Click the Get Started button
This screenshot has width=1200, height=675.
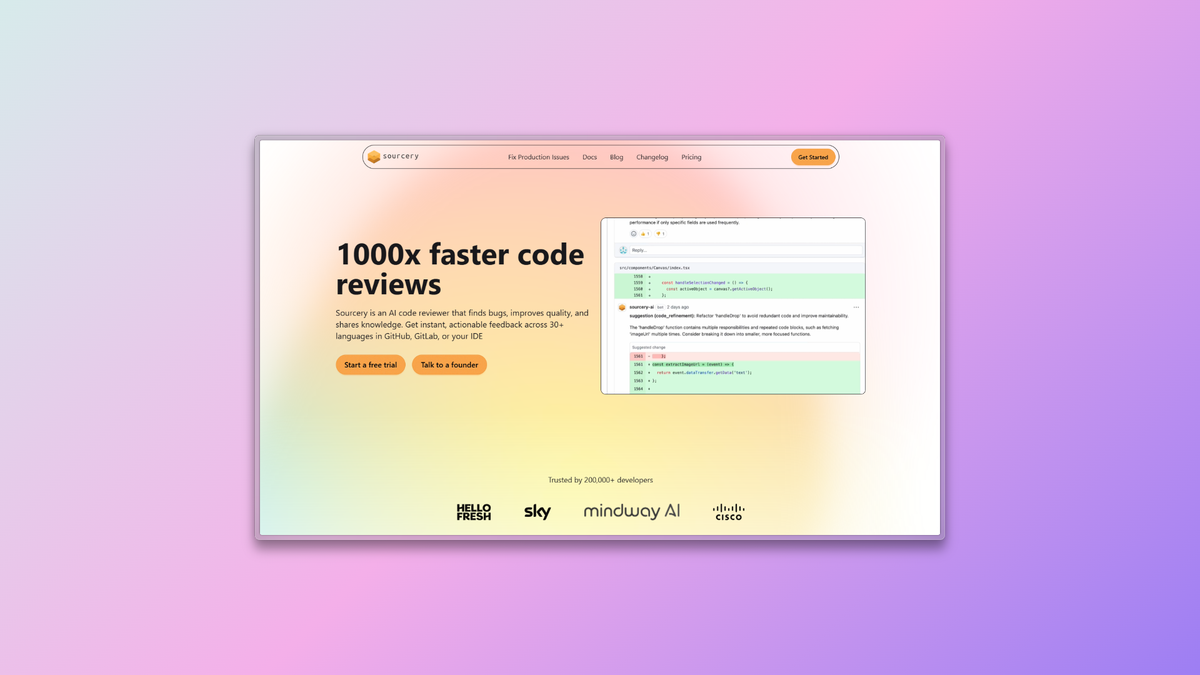812,157
